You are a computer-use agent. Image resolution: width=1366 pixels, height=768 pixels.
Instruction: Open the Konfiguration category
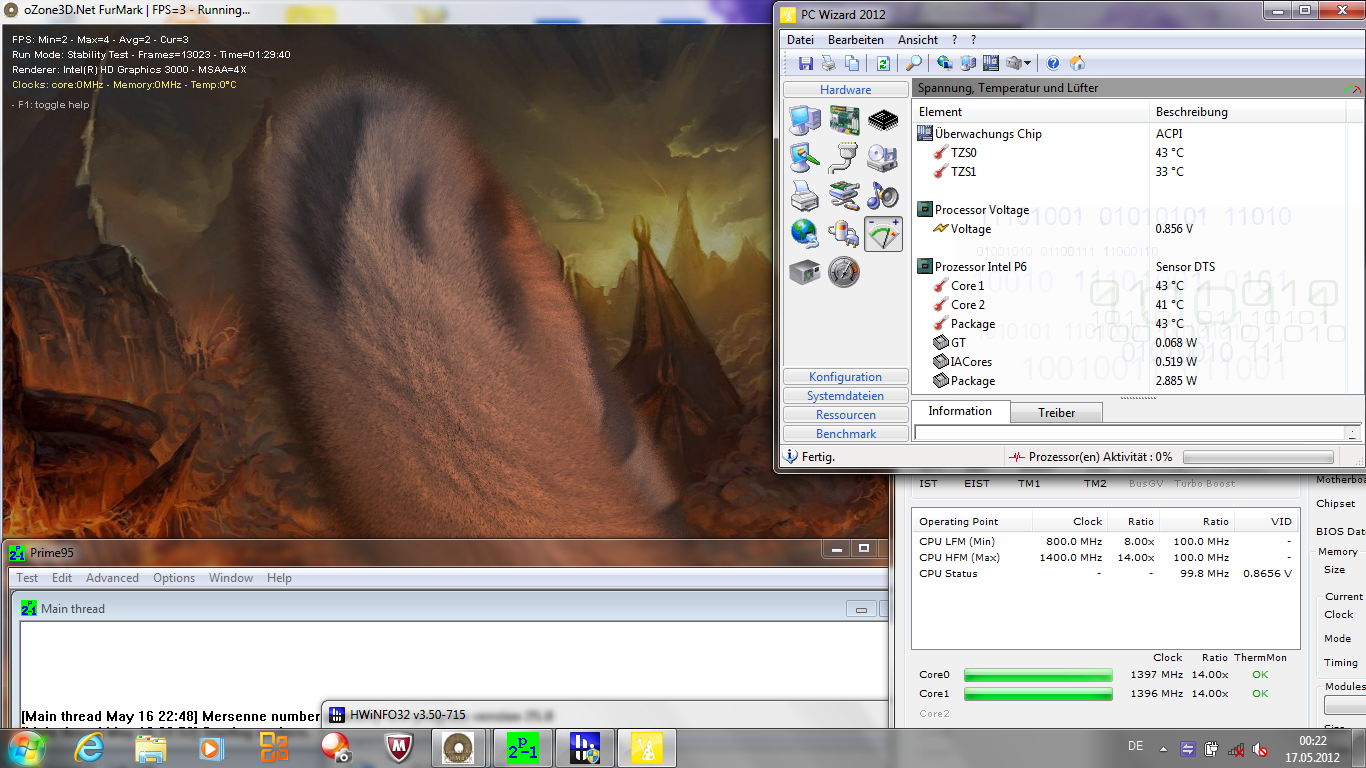846,377
